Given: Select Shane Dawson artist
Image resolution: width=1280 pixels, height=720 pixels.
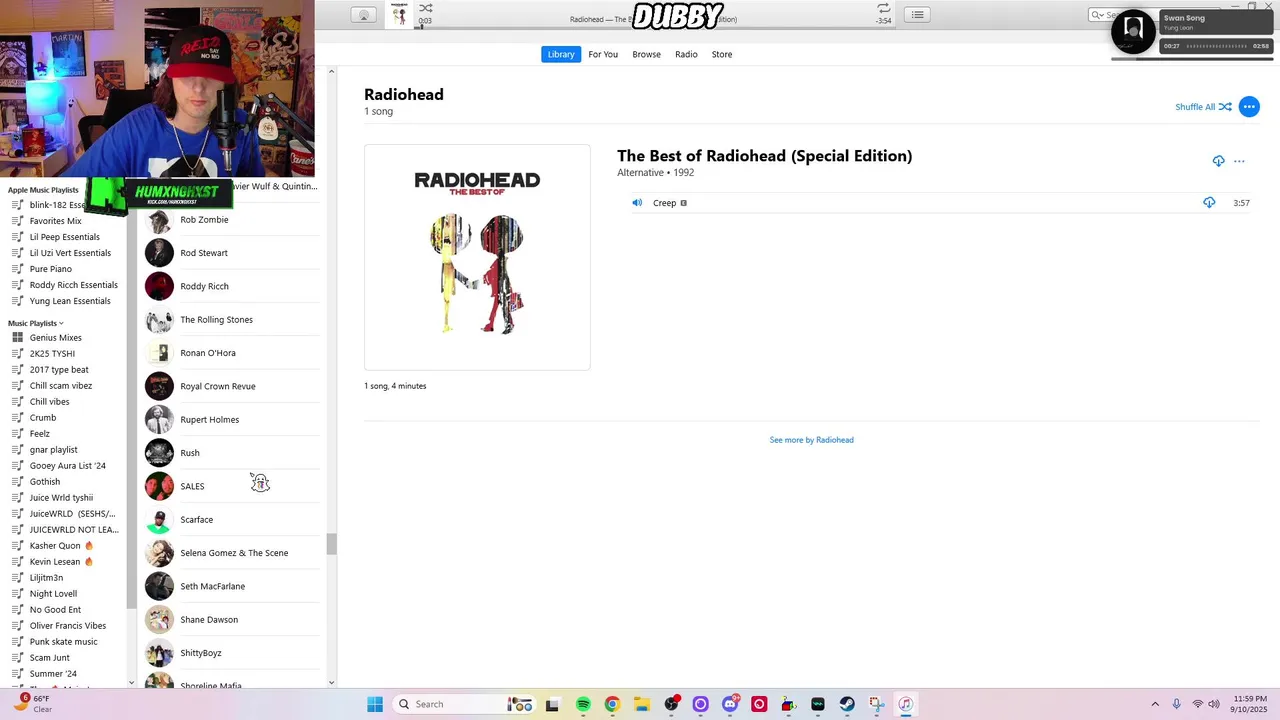Looking at the screenshot, I should point(232,620).
